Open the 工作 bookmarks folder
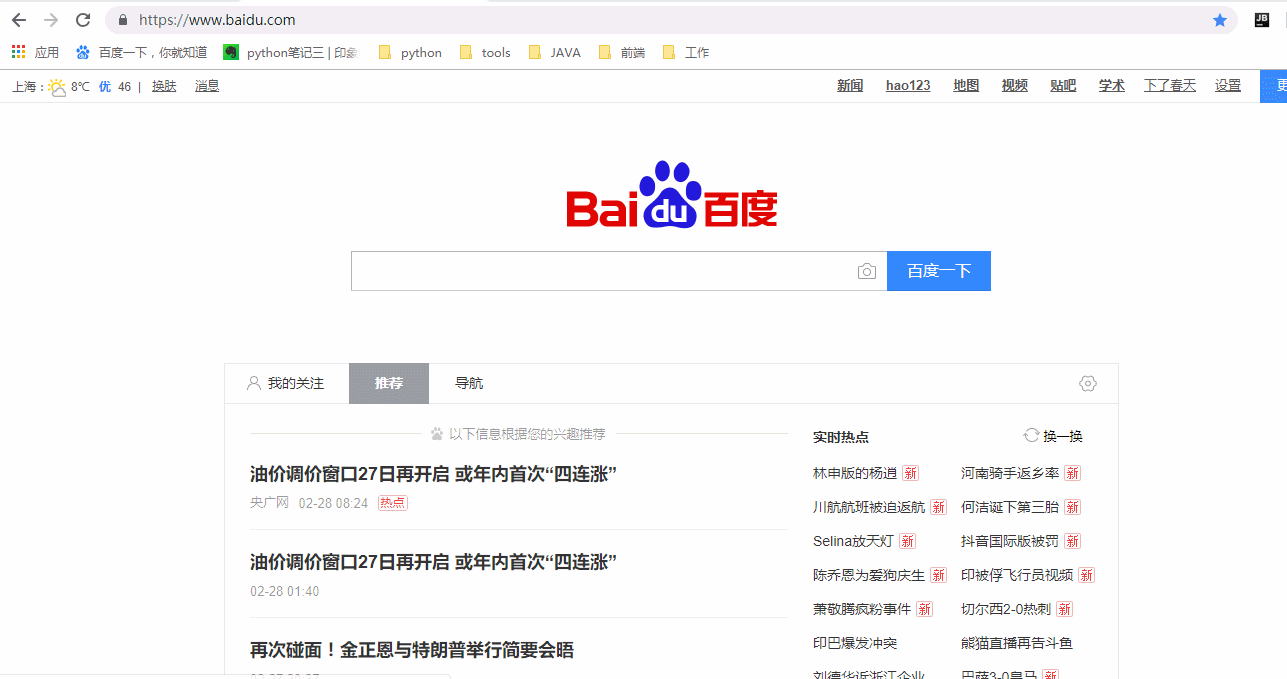The image size is (1287, 679). [686, 52]
